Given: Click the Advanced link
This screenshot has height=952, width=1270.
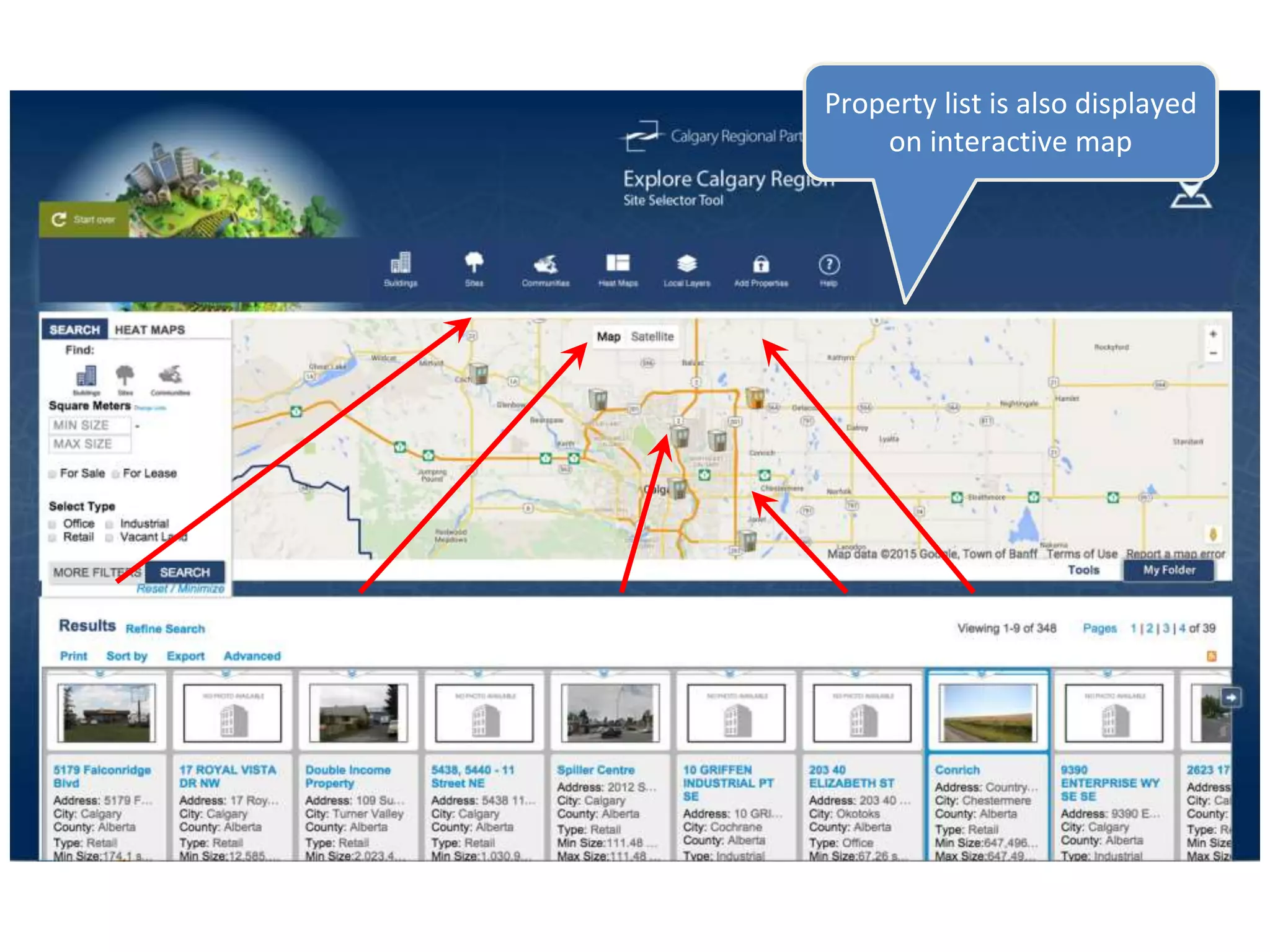Looking at the screenshot, I should click(252, 656).
